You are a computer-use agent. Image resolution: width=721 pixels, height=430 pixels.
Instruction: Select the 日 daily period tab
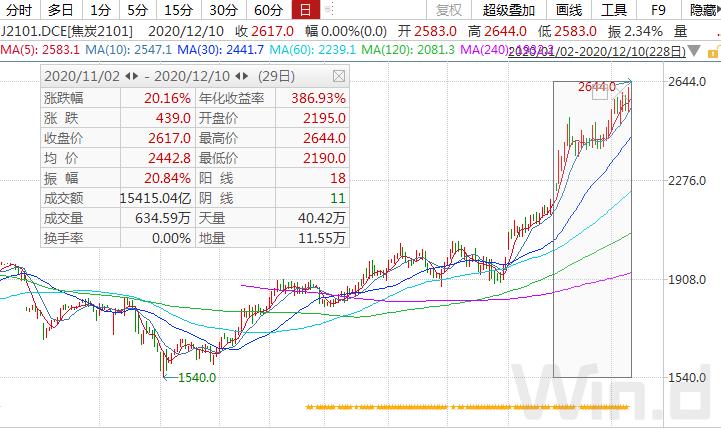coord(305,10)
